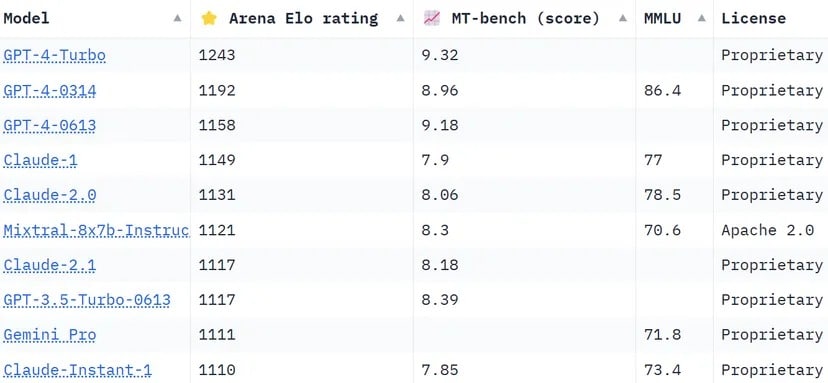Open the GPT-4-0613 model link

[x=50, y=126]
